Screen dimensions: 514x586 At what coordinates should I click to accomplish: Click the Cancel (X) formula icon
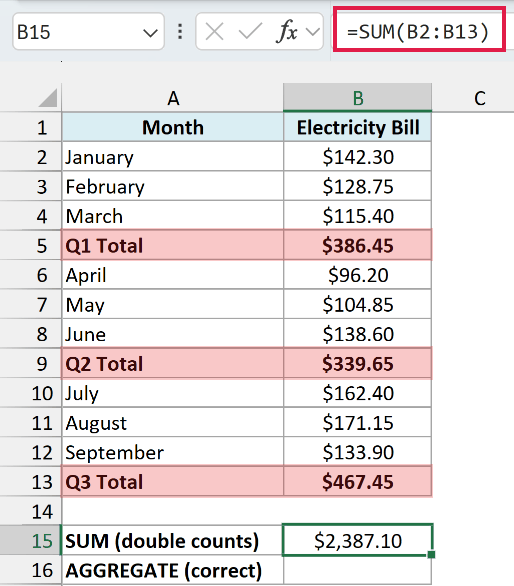point(215,31)
